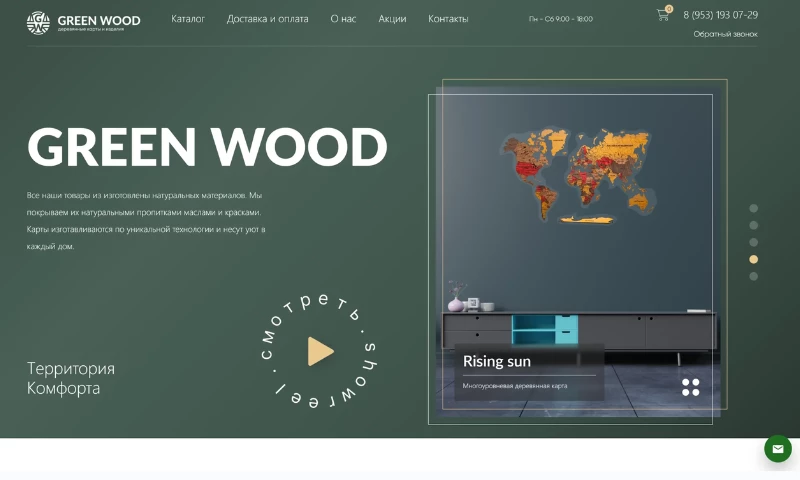Select the bottom slider pagination dot

[x=753, y=276]
